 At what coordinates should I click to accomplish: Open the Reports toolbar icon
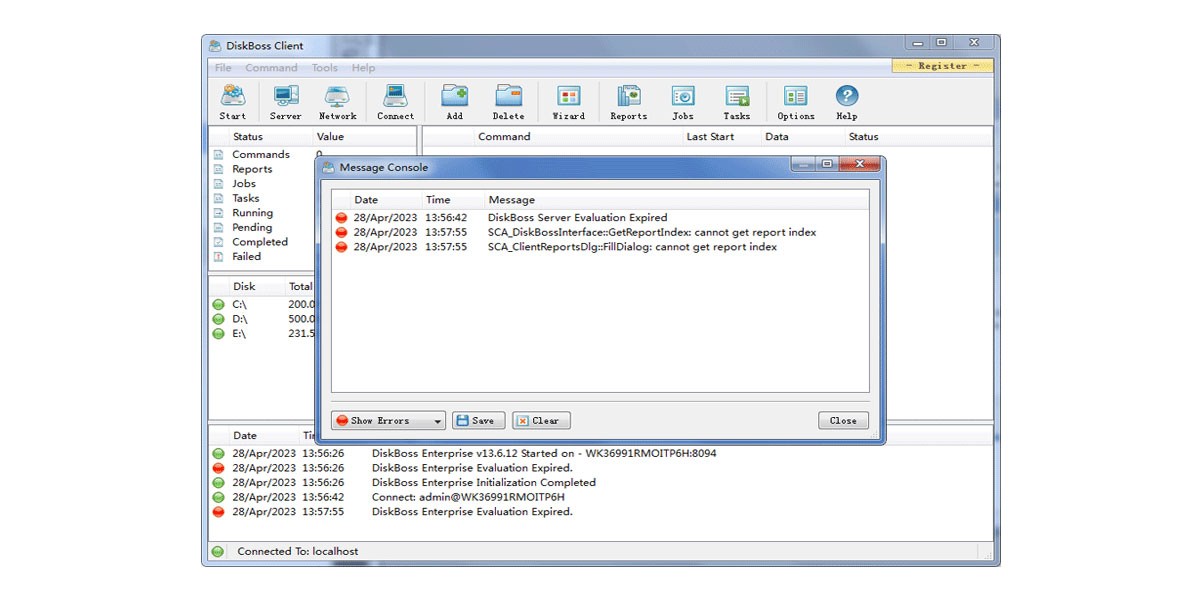pyautogui.click(x=629, y=102)
